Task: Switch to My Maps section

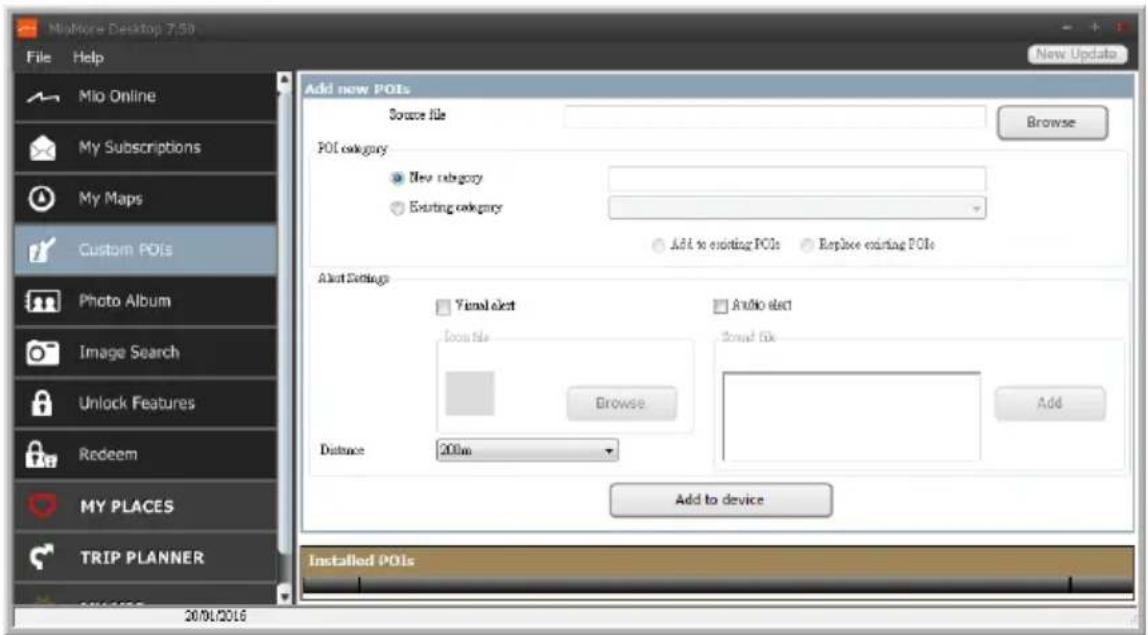Action: point(146,198)
